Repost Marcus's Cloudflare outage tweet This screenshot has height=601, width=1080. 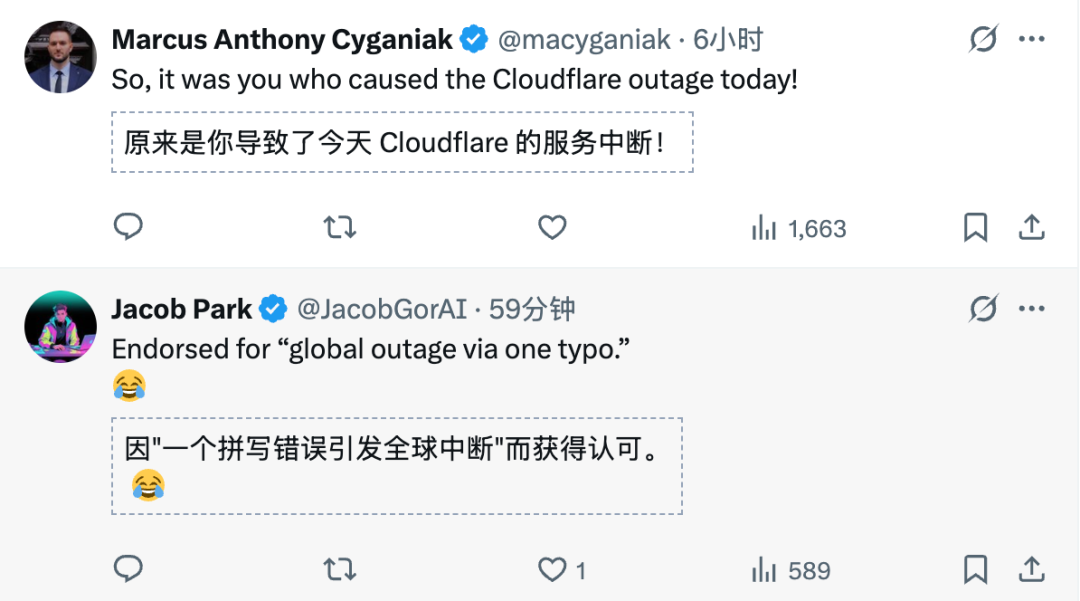(340, 228)
